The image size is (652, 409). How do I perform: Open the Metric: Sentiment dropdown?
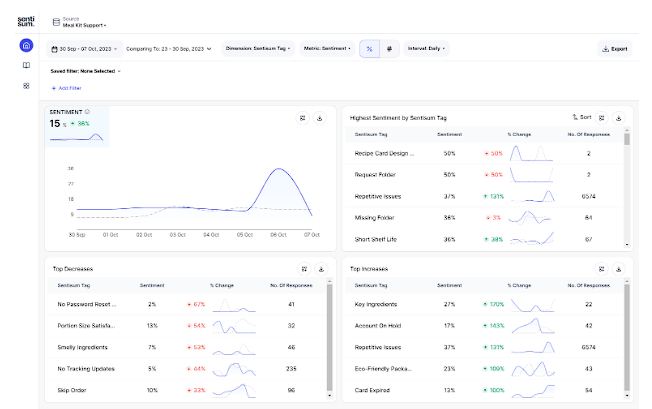click(x=327, y=49)
